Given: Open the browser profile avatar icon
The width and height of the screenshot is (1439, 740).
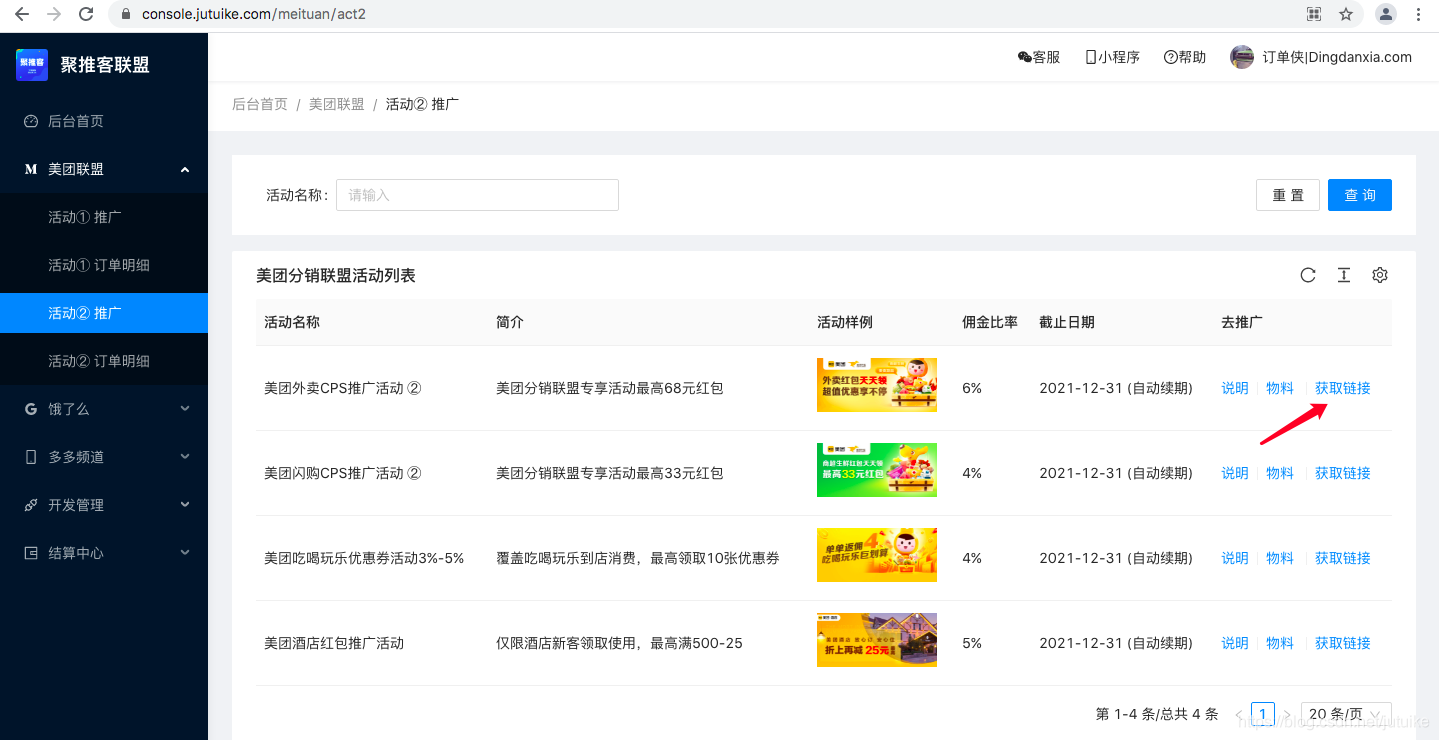Looking at the screenshot, I should pos(1386,14).
